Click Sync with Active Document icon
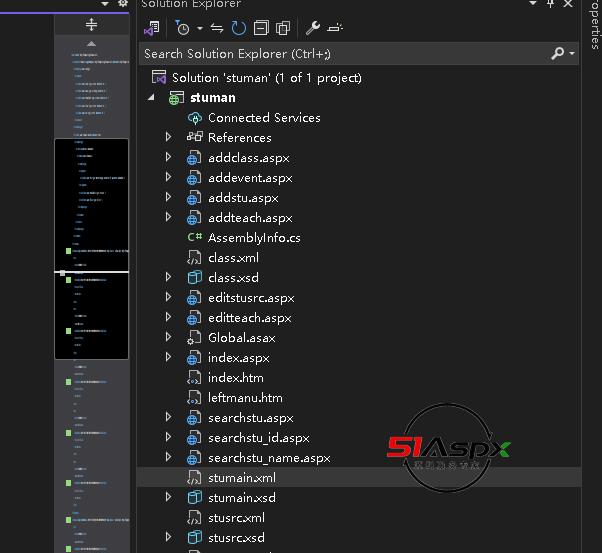Screen dimensions: 602x553 [x=217, y=28]
